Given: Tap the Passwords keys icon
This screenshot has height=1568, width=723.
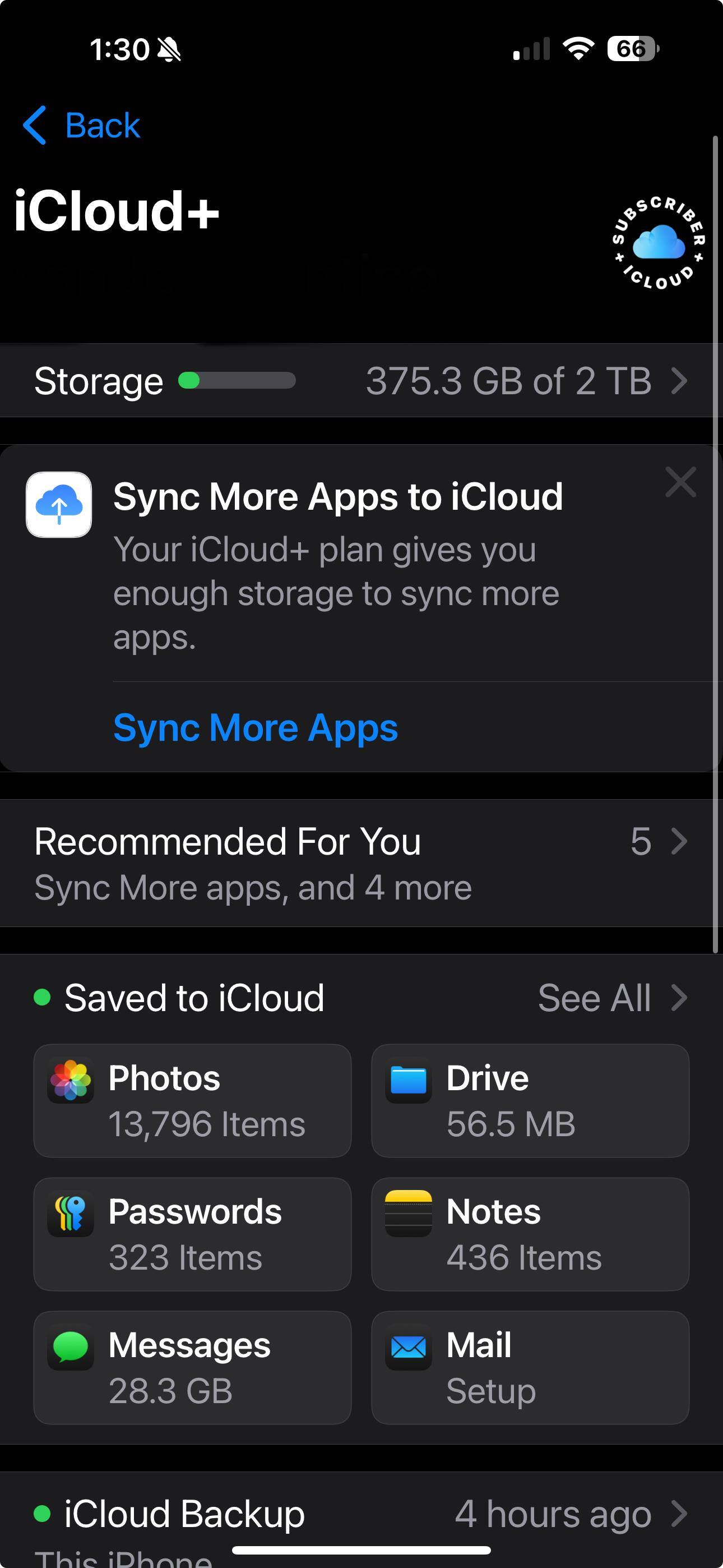Looking at the screenshot, I should (71, 1213).
